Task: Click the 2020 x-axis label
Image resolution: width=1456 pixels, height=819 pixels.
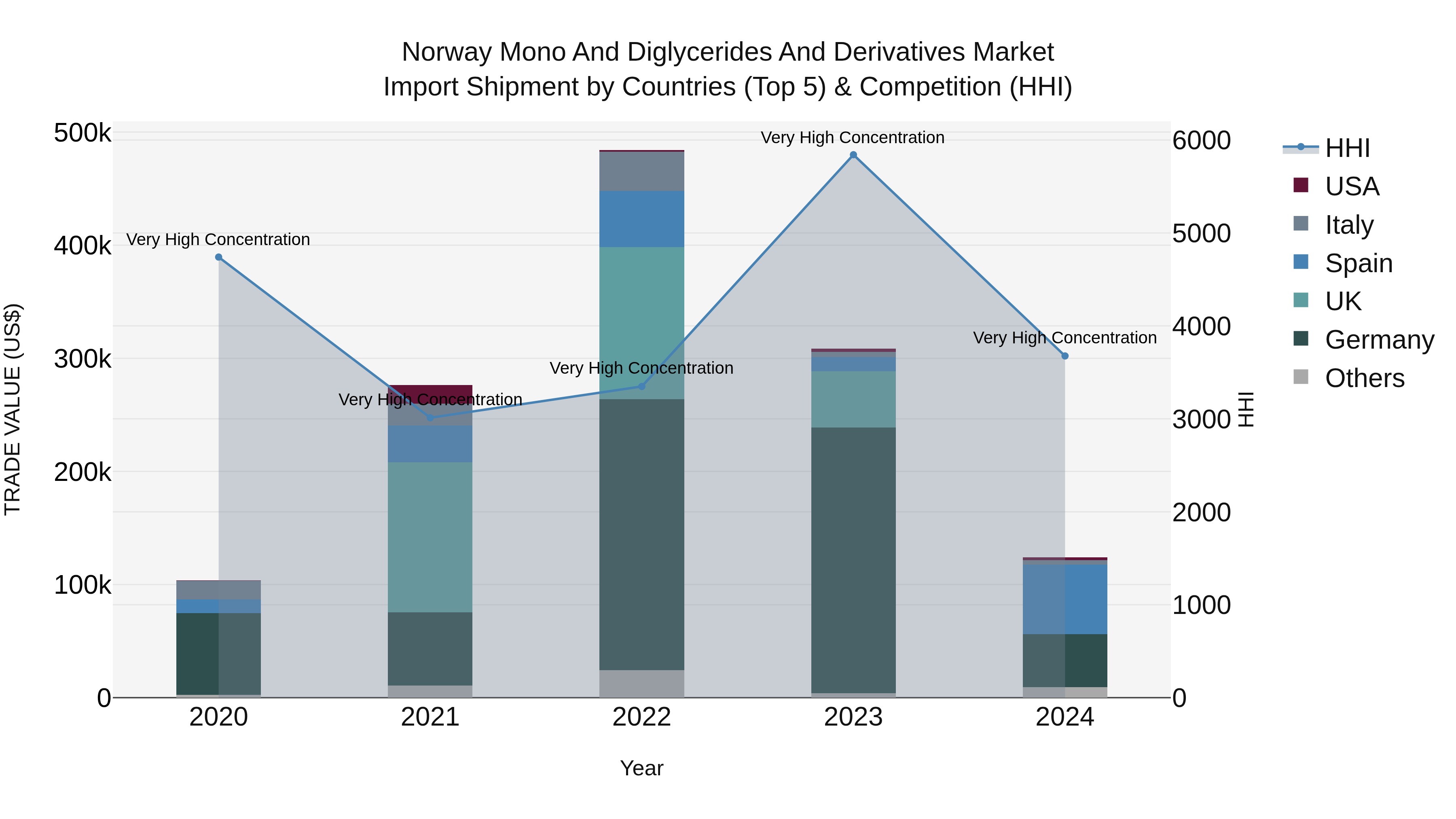Action: click(x=219, y=717)
